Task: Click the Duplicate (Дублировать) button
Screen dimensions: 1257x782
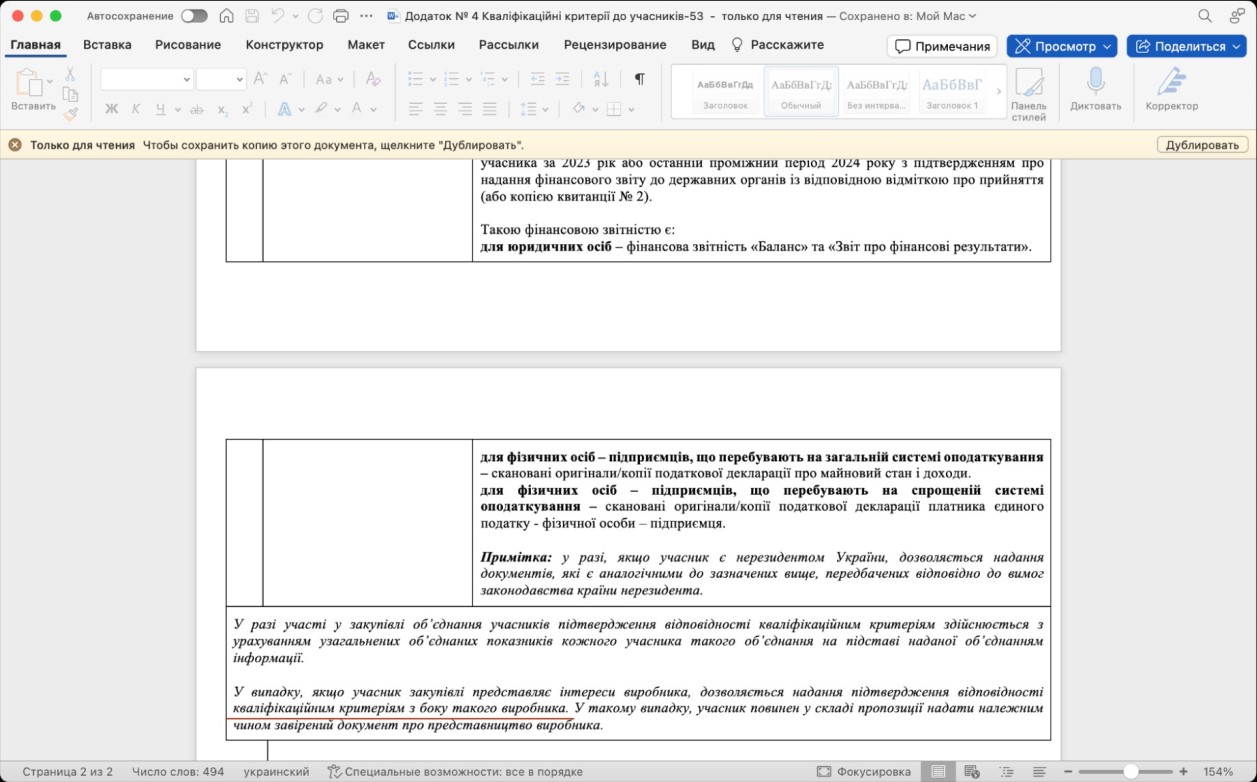Action: (x=1202, y=145)
